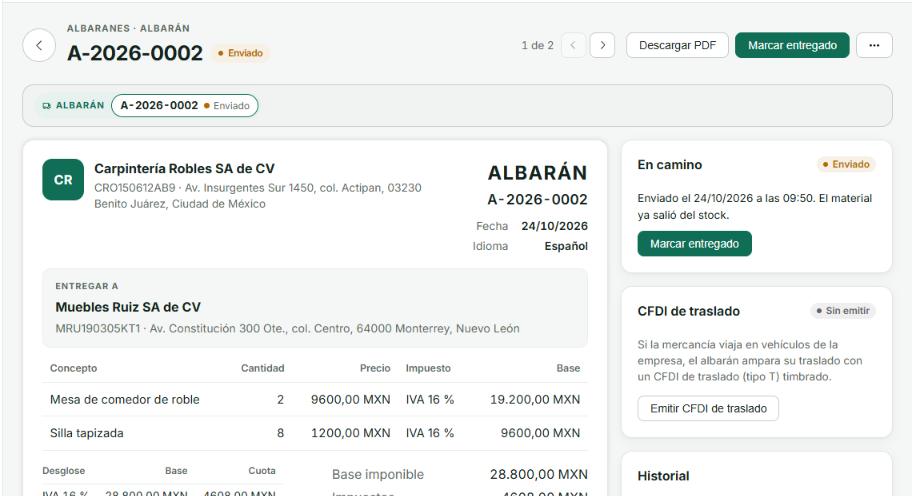The image size is (912, 496).
Task: Click the 'Cantidad' column header
Action: click(262, 368)
